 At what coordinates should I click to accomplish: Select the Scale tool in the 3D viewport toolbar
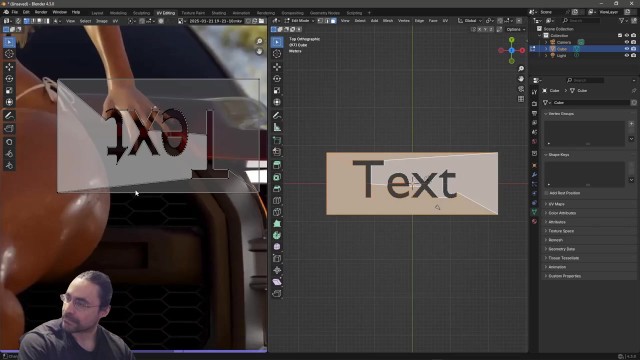pyautogui.click(x=277, y=90)
